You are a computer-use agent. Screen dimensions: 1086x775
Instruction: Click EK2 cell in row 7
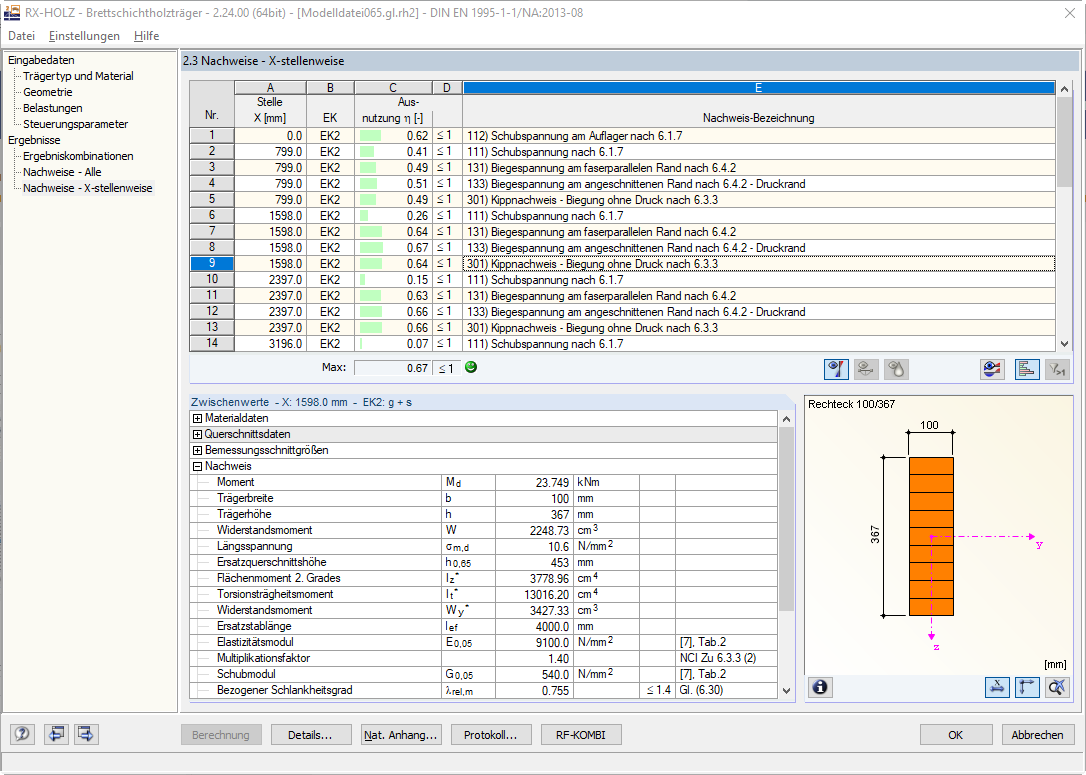pos(330,232)
